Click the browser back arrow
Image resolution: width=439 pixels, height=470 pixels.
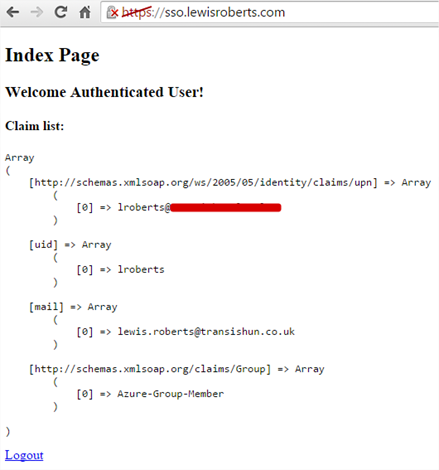click(13, 12)
